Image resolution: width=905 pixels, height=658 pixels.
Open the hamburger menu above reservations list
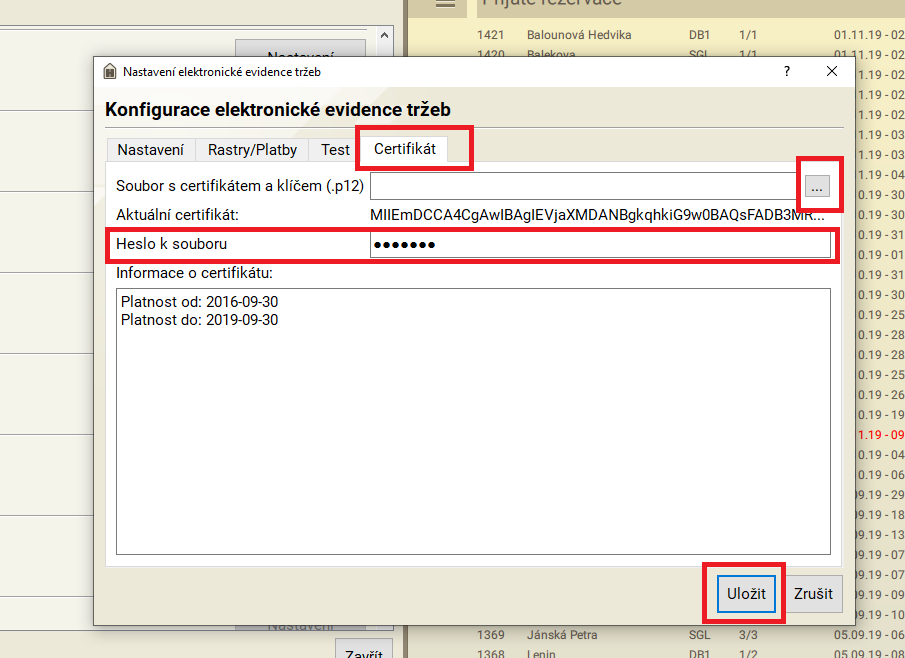click(445, 4)
